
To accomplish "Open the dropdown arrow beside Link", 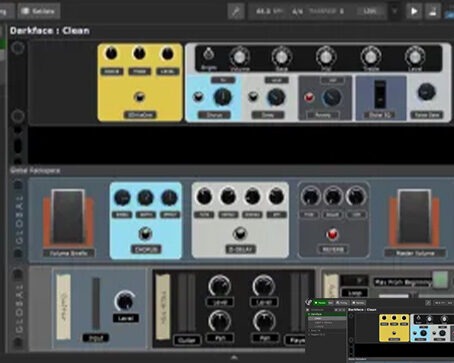I will coord(395,11).
